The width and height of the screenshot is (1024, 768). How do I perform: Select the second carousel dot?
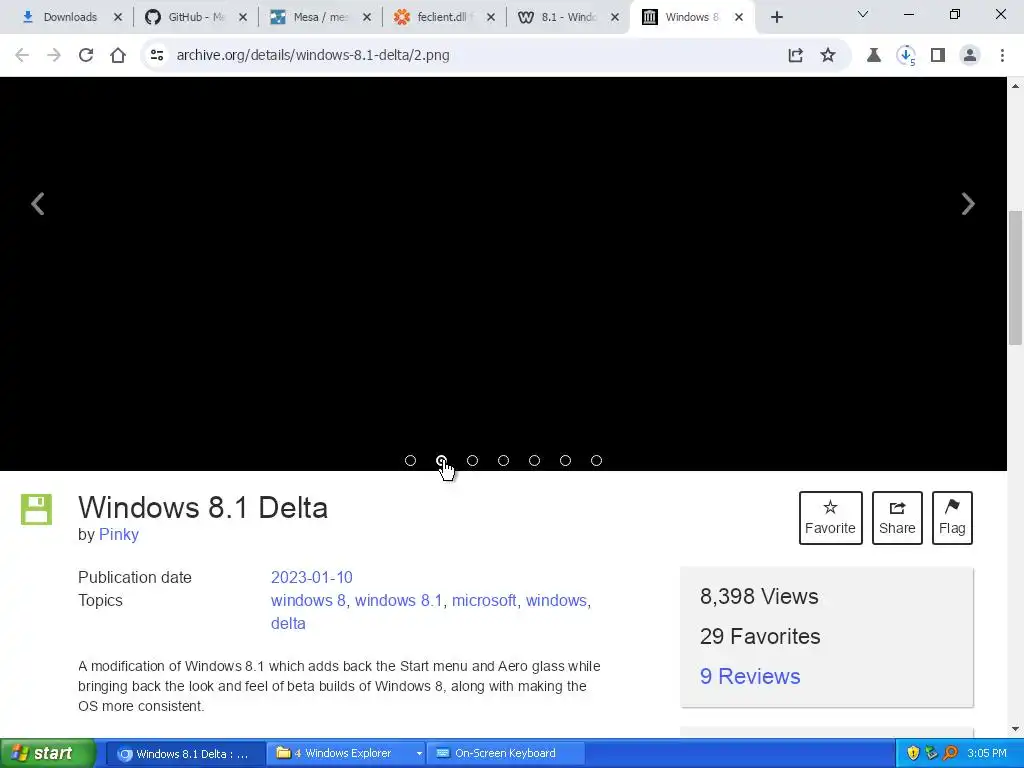pos(441,460)
